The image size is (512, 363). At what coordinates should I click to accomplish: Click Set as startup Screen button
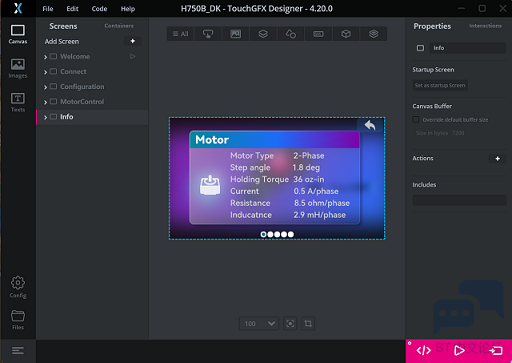[x=440, y=85]
